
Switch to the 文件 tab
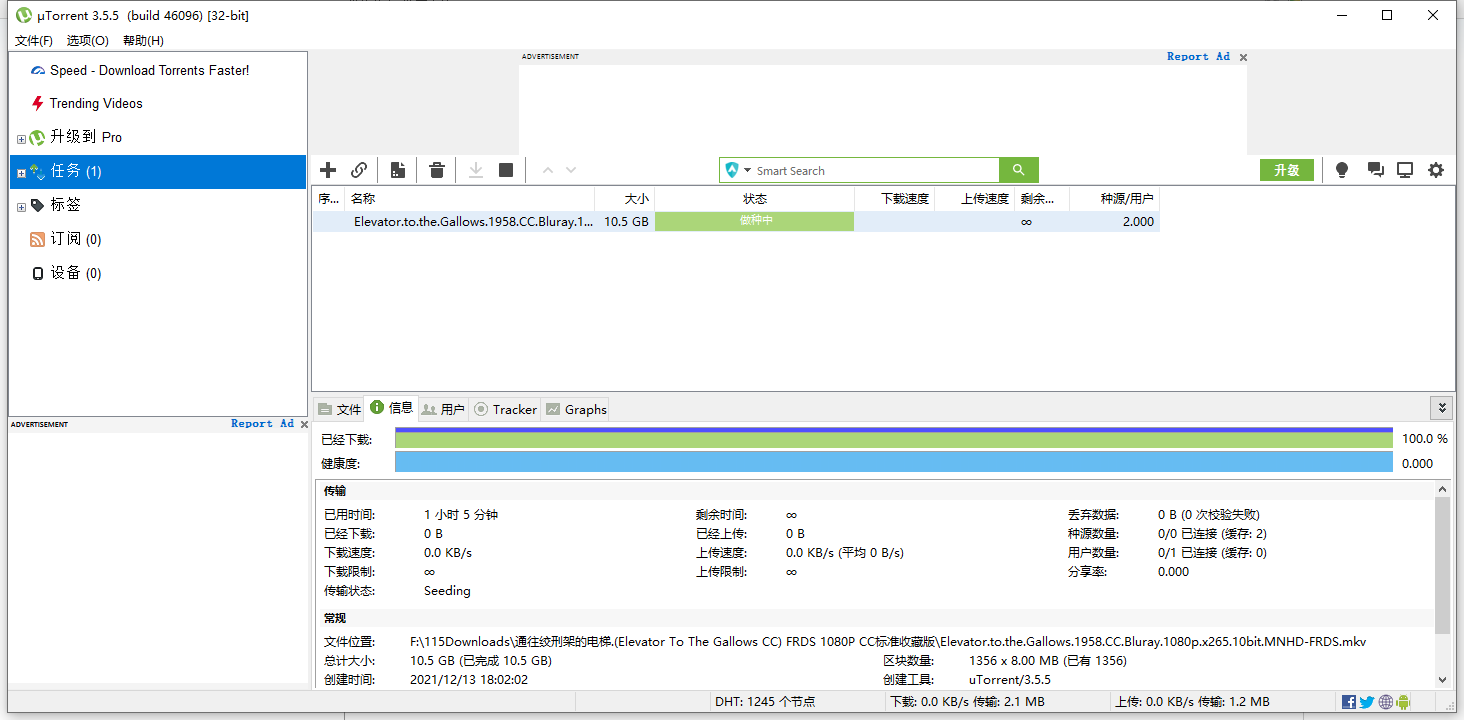339,409
